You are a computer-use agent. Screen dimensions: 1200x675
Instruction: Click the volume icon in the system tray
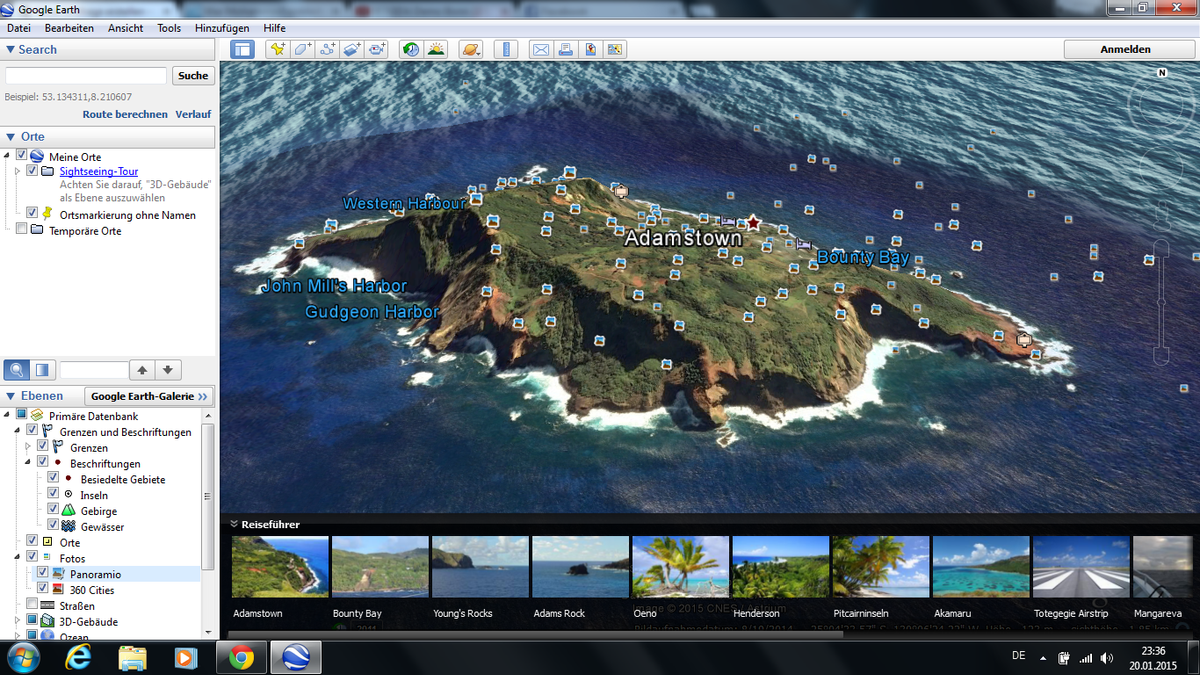pyautogui.click(x=1107, y=658)
